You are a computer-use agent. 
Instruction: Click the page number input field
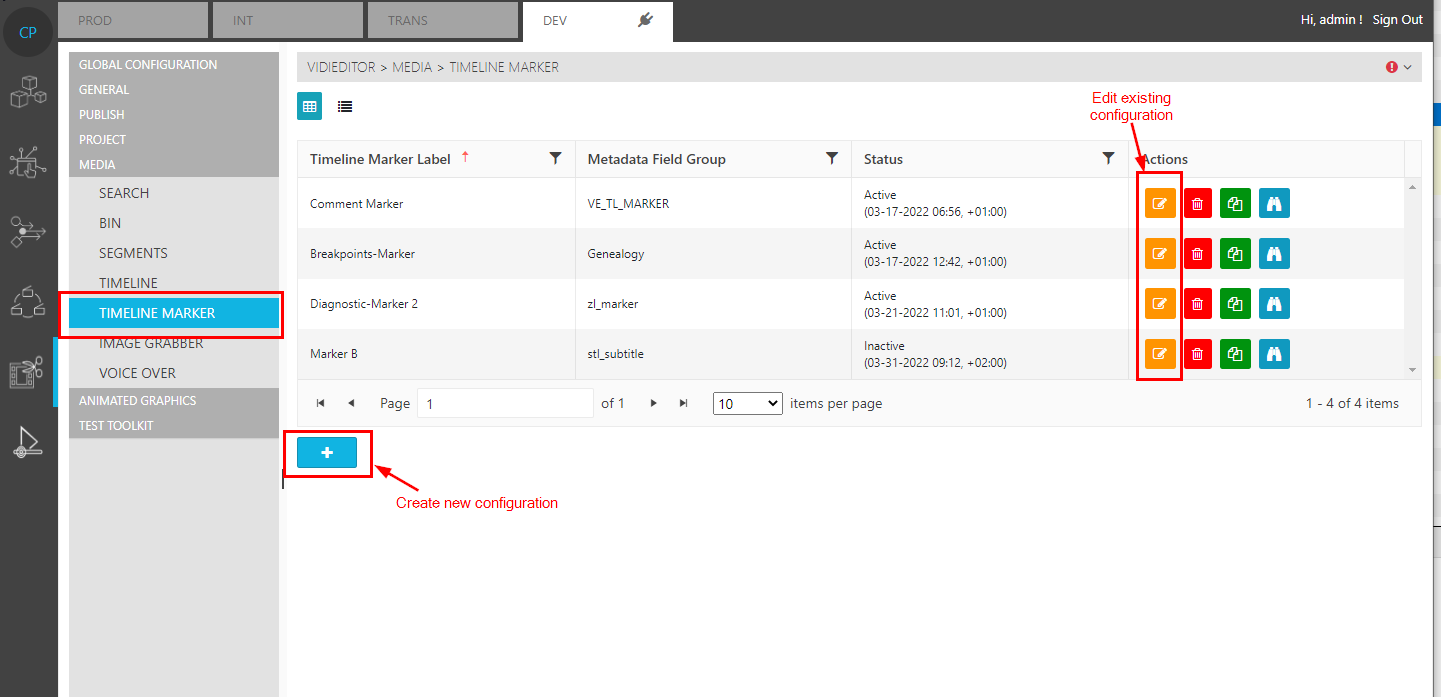click(505, 404)
